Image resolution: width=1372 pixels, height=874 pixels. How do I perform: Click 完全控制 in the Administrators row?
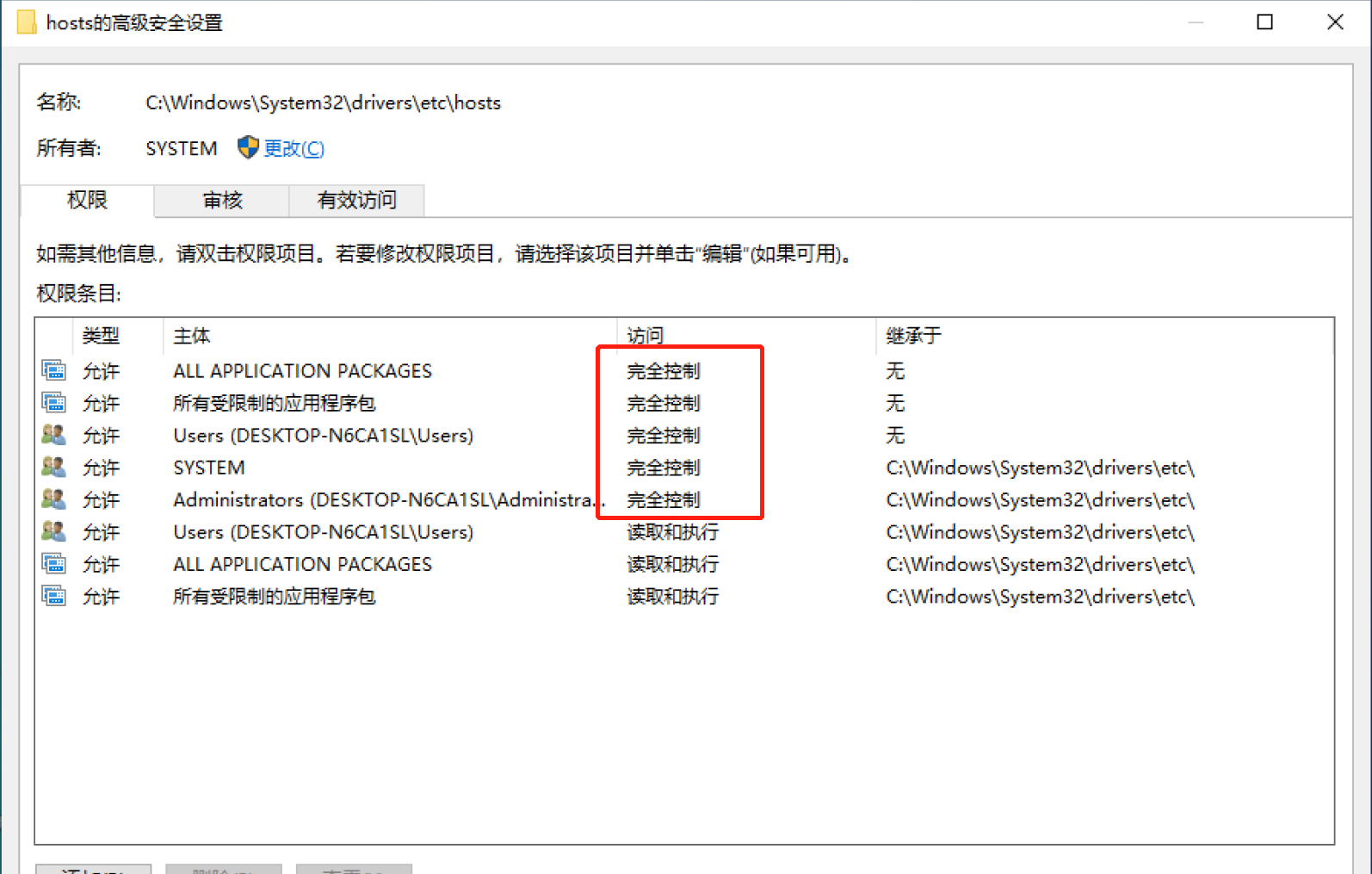click(x=664, y=499)
